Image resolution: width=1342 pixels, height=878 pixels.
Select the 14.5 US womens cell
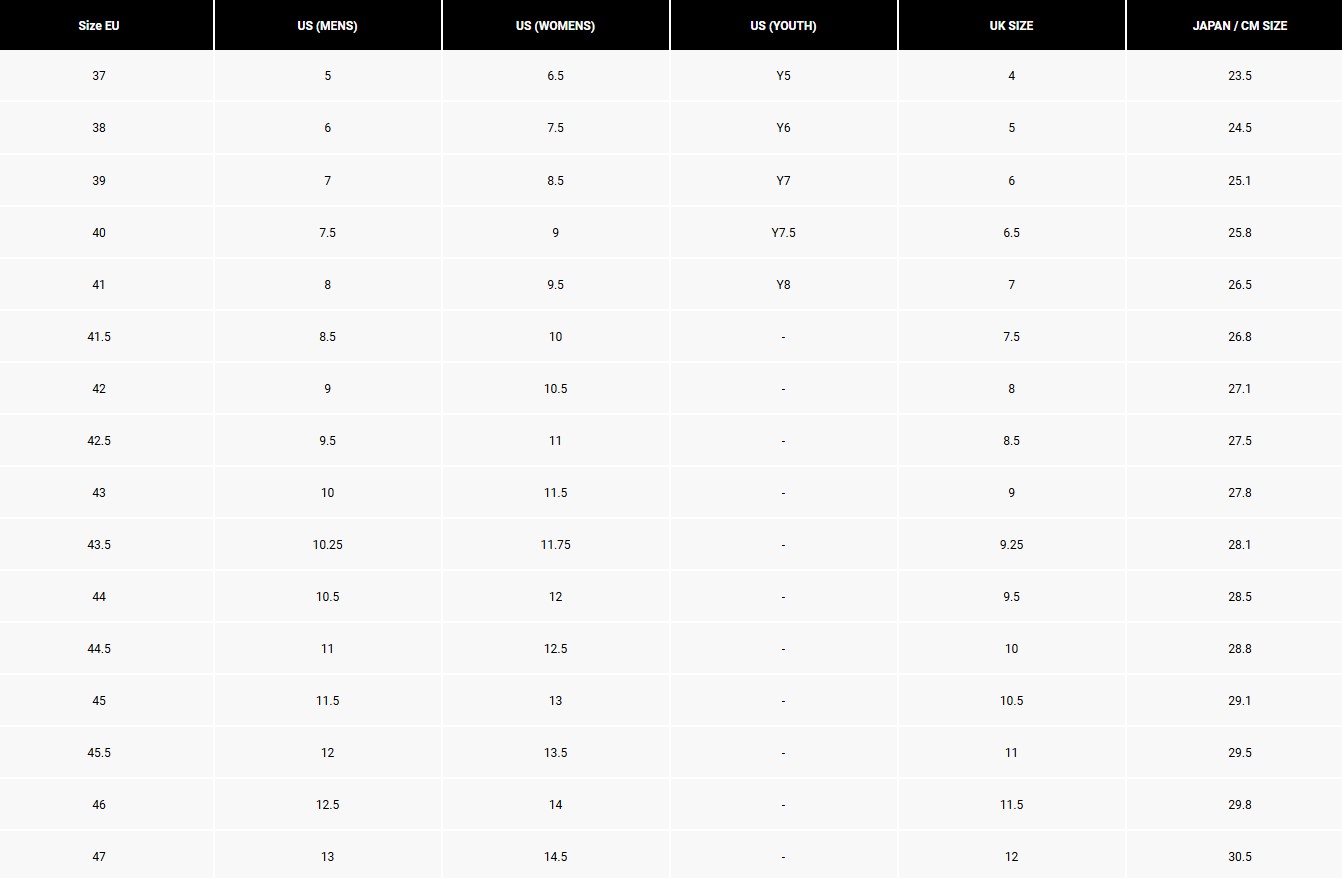(x=555, y=857)
